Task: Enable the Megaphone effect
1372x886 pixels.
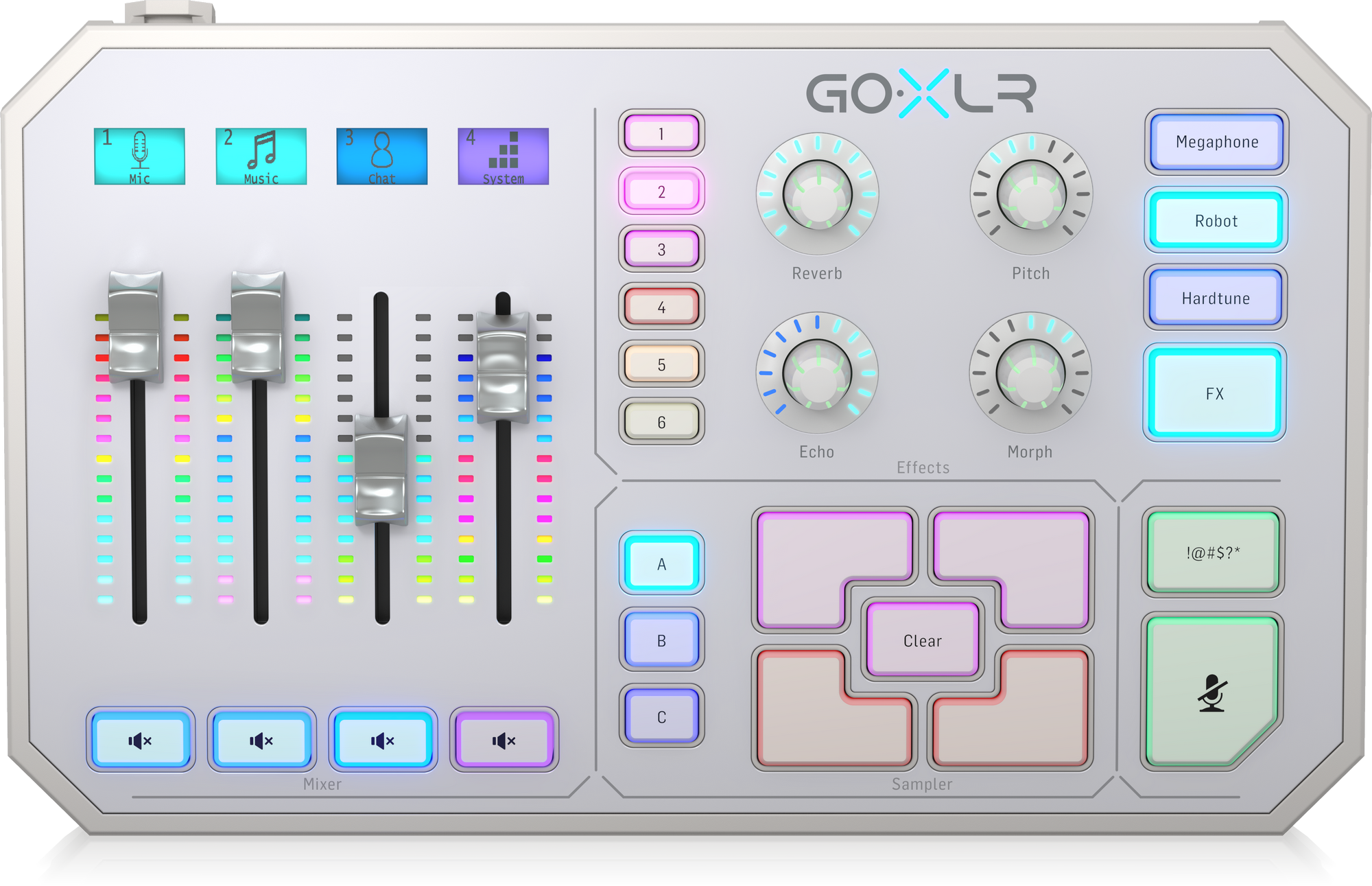Action: pos(1216,142)
